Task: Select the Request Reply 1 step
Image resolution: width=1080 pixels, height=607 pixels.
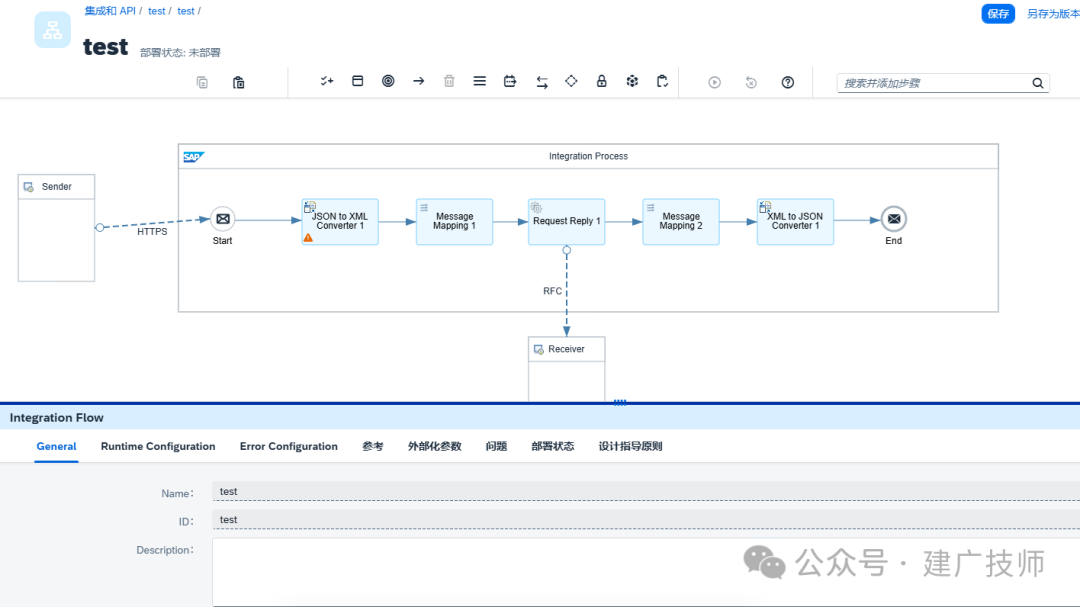Action: pos(567,222)
